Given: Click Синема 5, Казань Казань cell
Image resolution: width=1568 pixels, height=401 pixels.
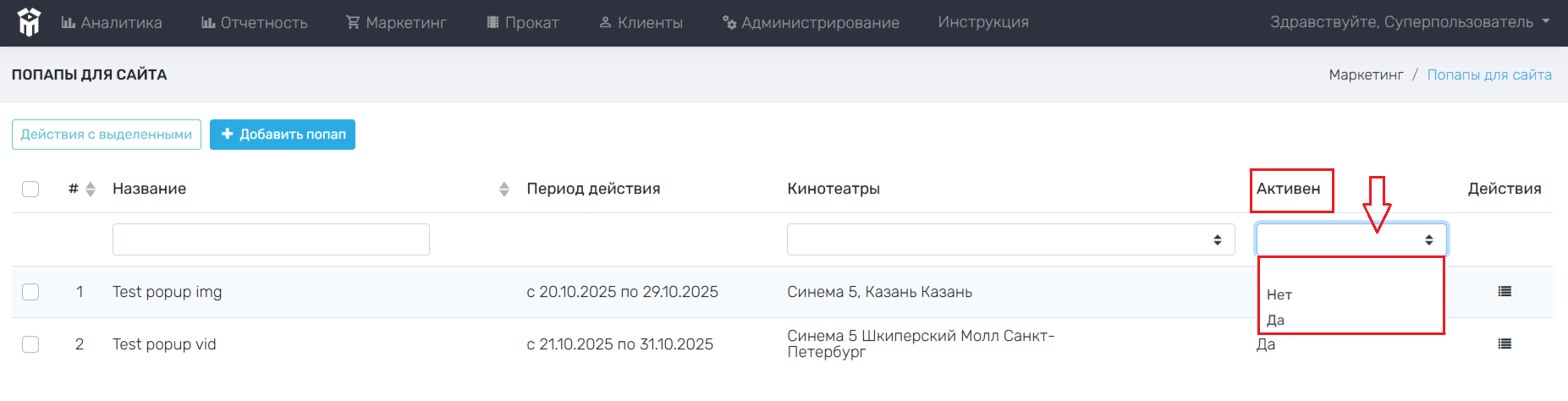Looking at the screenshot, I should 879,292.
